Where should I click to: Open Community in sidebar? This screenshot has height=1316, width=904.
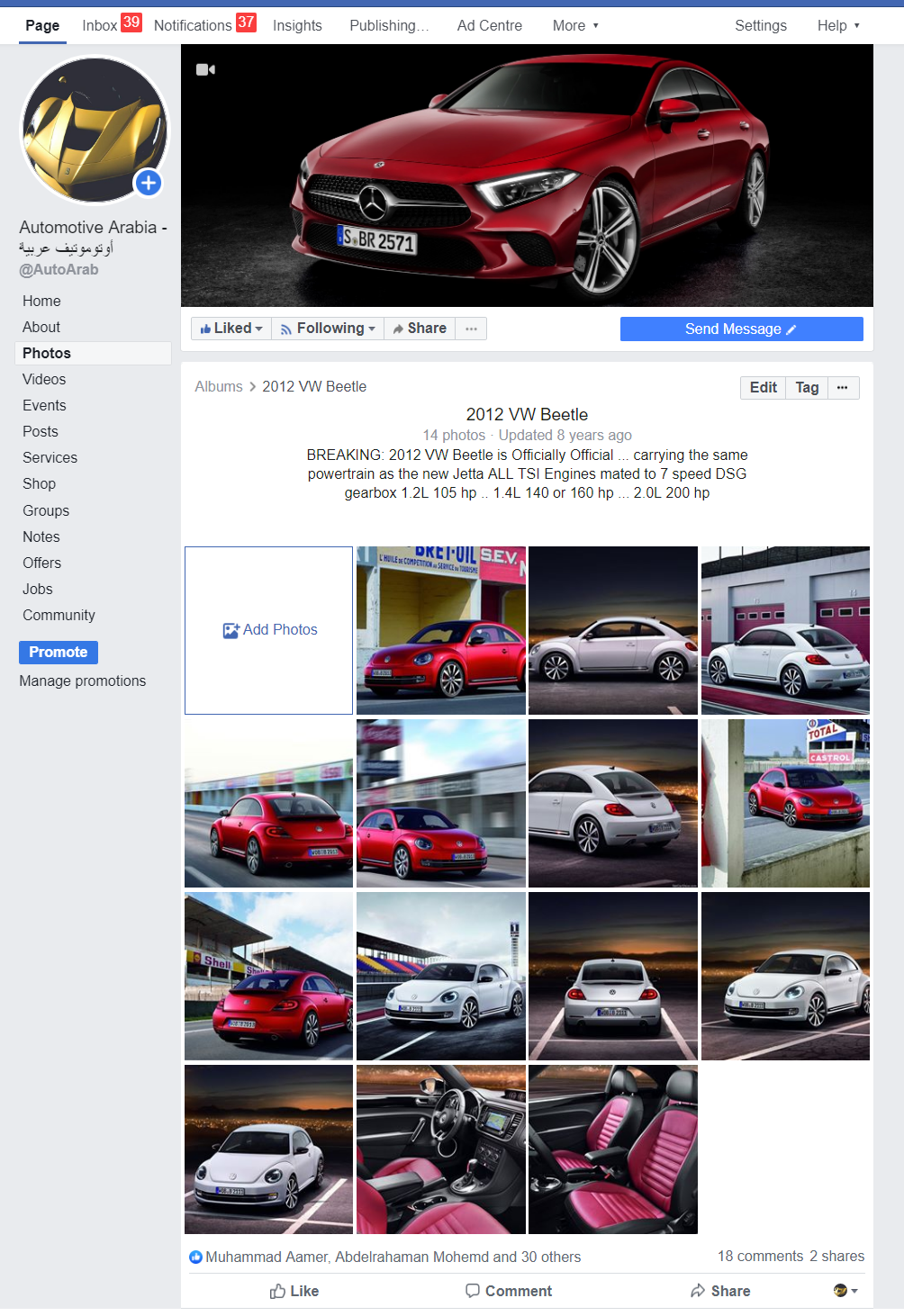[59, 615]
